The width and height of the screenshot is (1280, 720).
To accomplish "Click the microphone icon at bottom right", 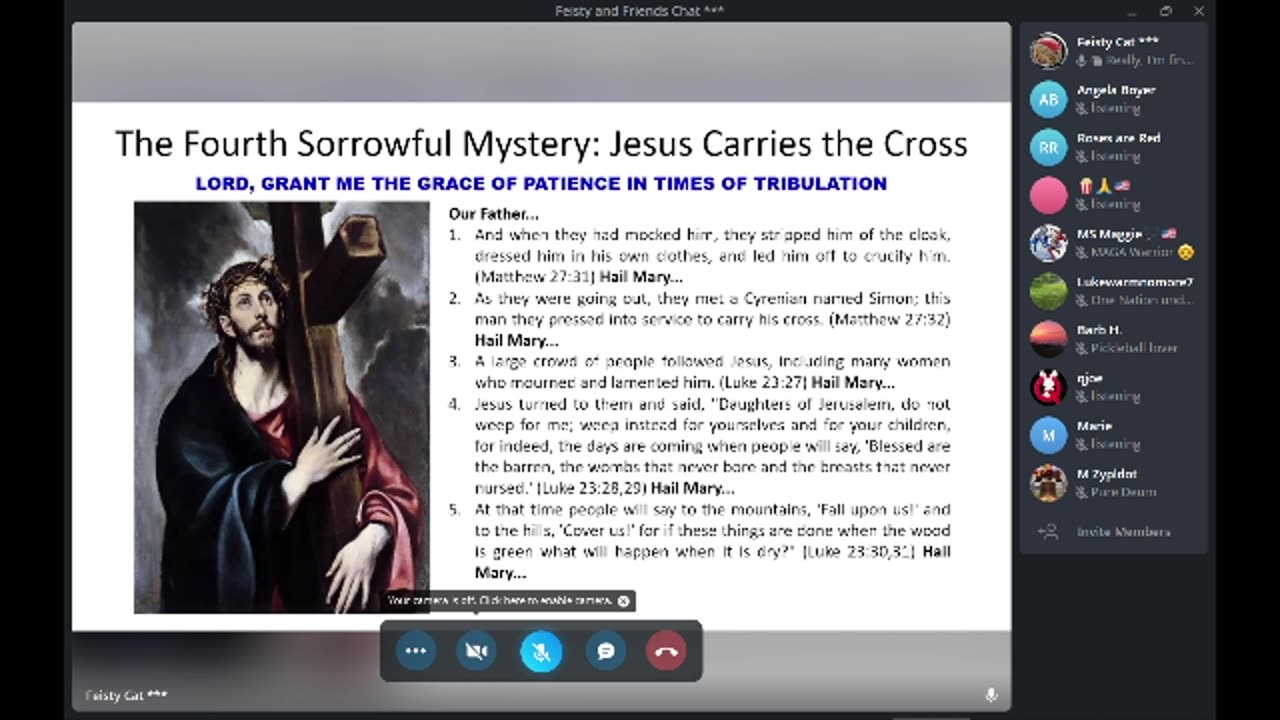I will pyautogui.click(x=991, y=695).
